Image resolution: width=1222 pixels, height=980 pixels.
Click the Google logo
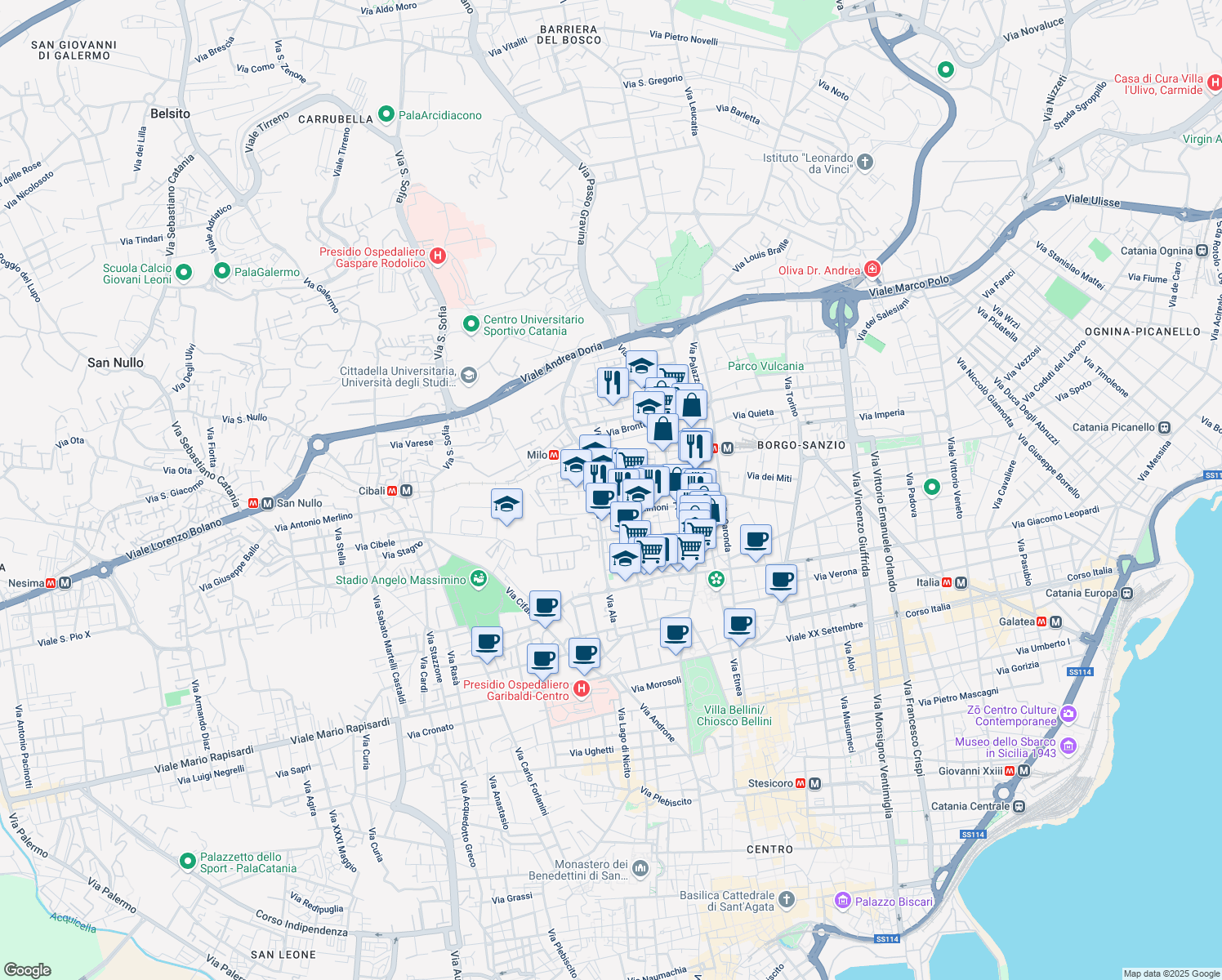click(x=28, y=970)
